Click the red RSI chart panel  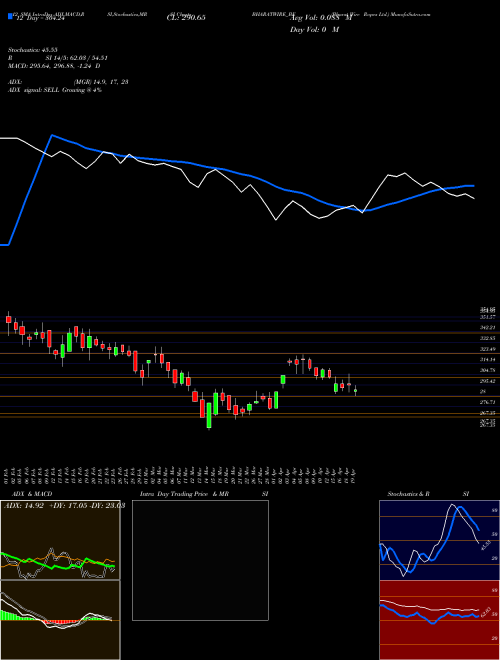point(439,620)
